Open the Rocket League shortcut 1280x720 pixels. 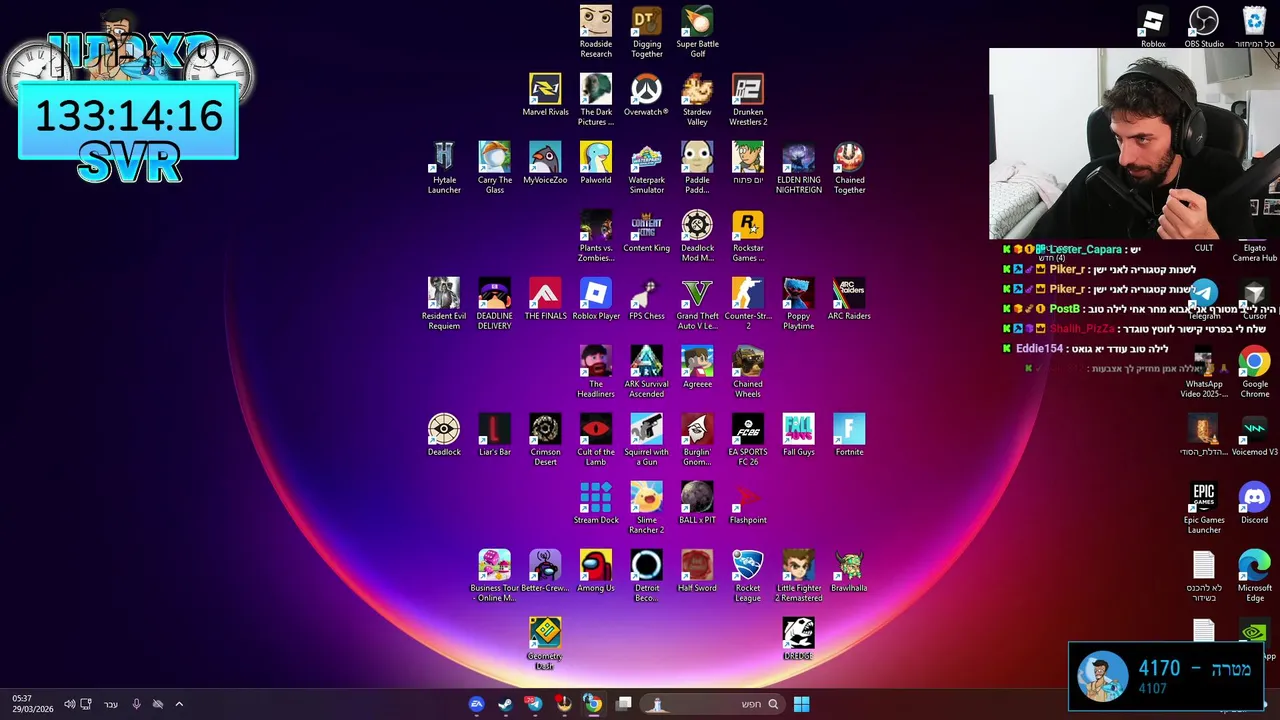(748, 576)
